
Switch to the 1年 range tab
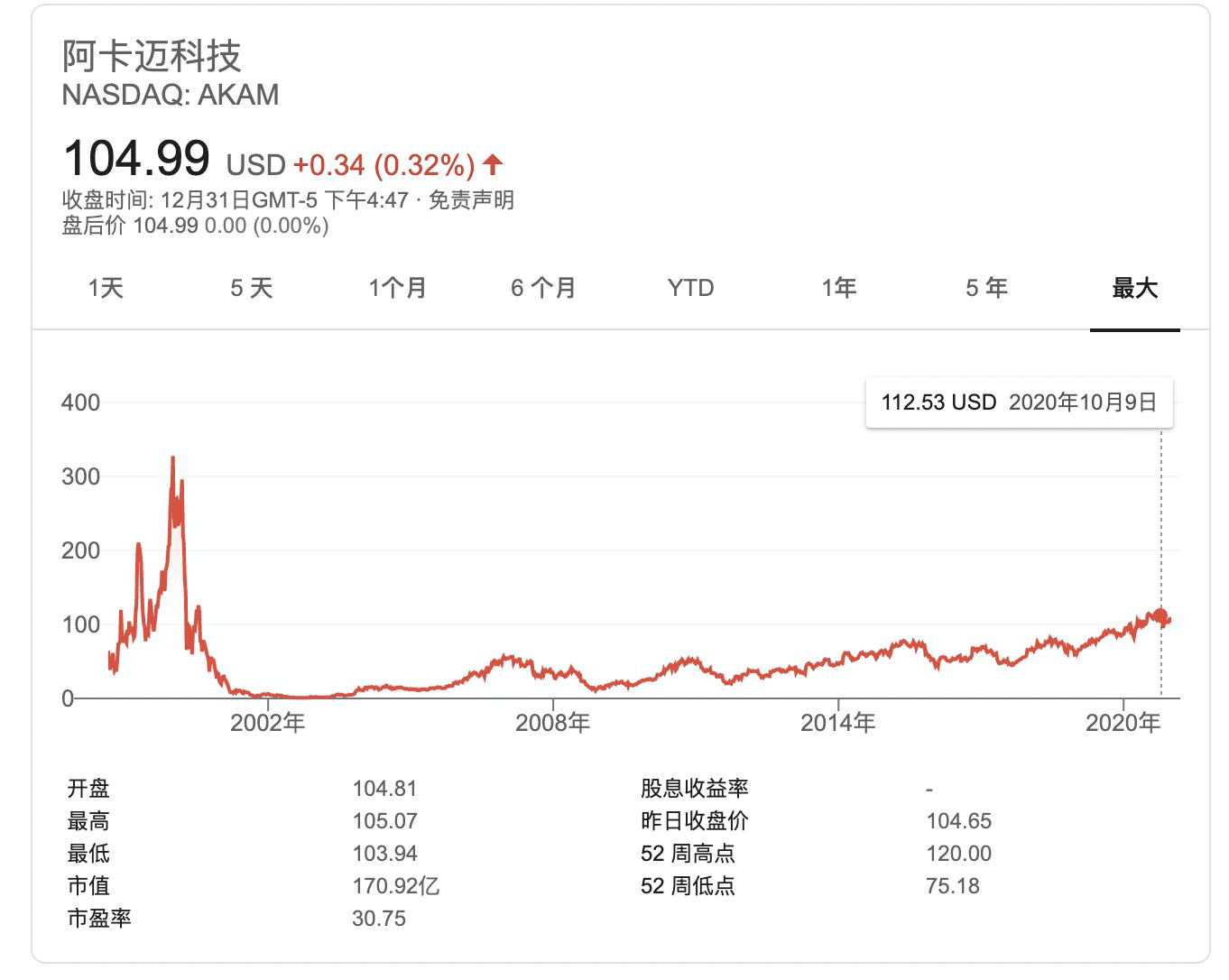pyautogui.click(x=838, y=288)
